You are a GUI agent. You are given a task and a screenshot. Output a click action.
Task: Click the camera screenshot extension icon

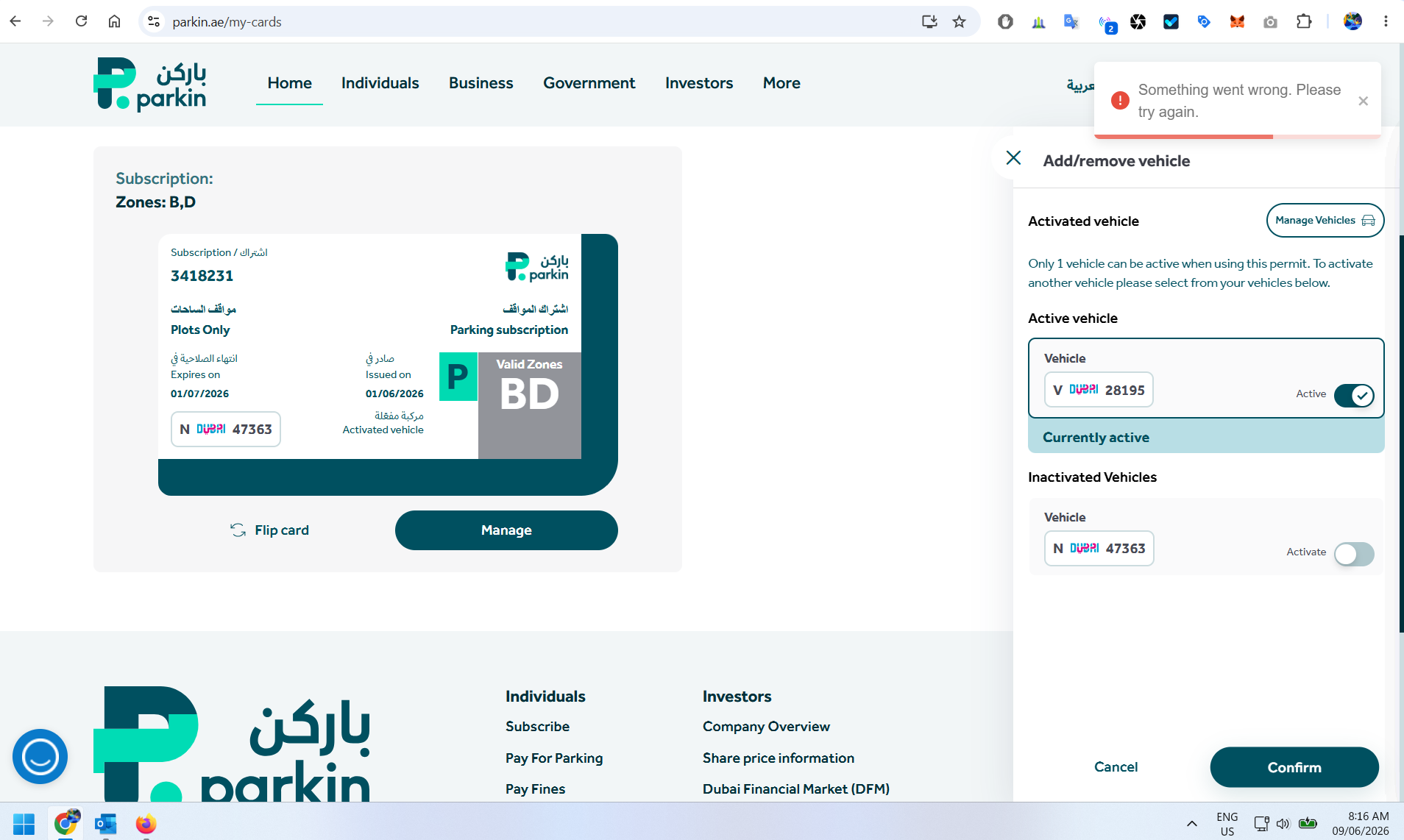pyautogui.click(x=1270, y=21)
